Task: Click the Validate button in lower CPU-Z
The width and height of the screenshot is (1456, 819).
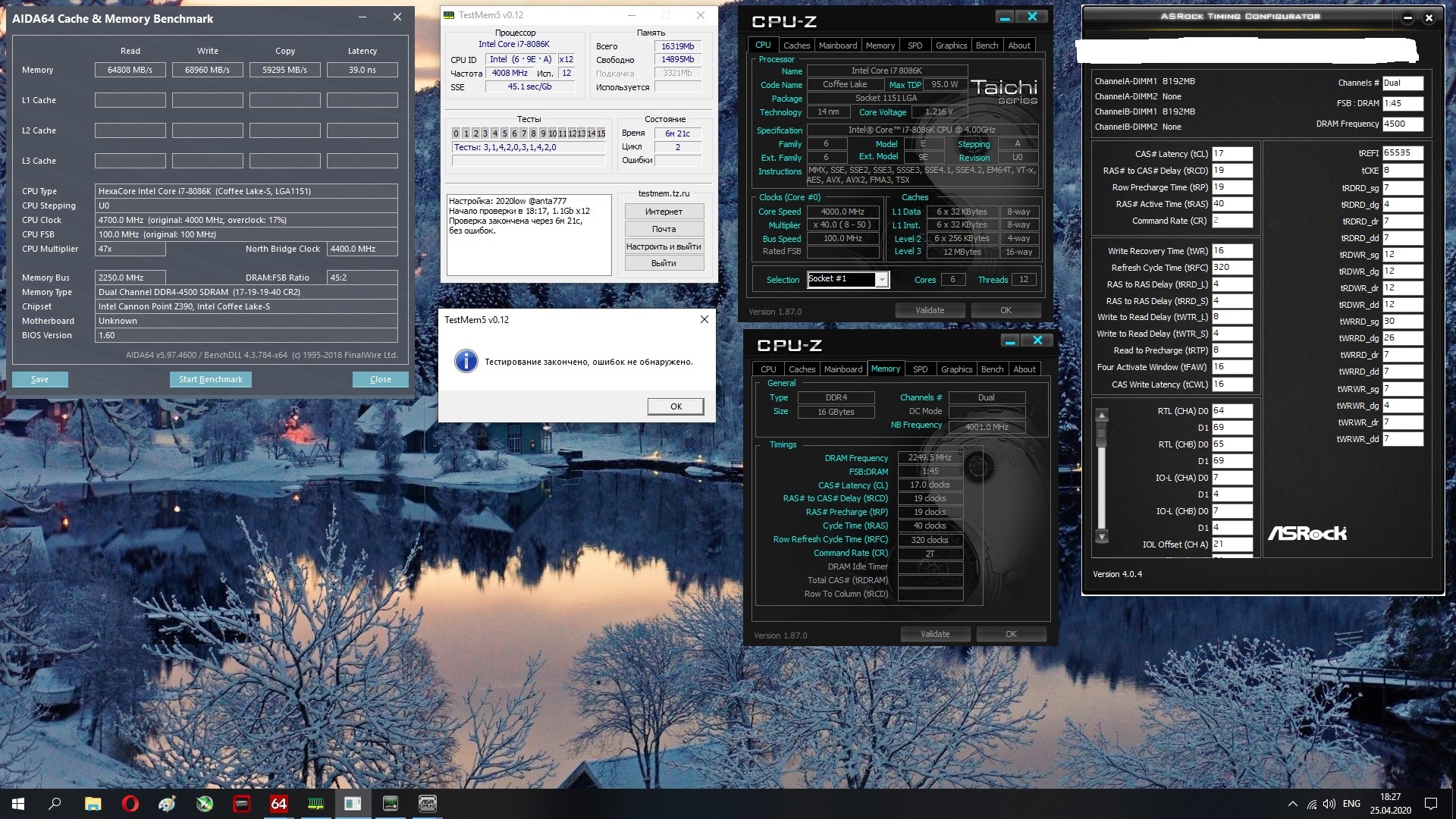Action: (x=934, y=634)
